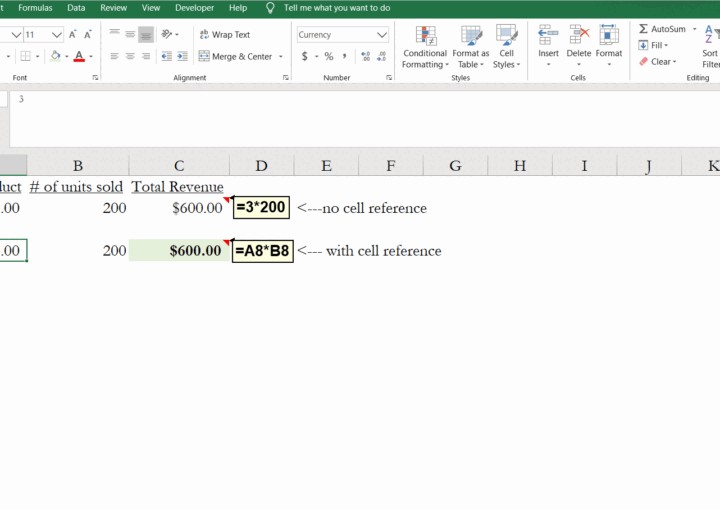720x510 pixels.
Task: Expand the font size dropdown showing 11
Action: 57,34
